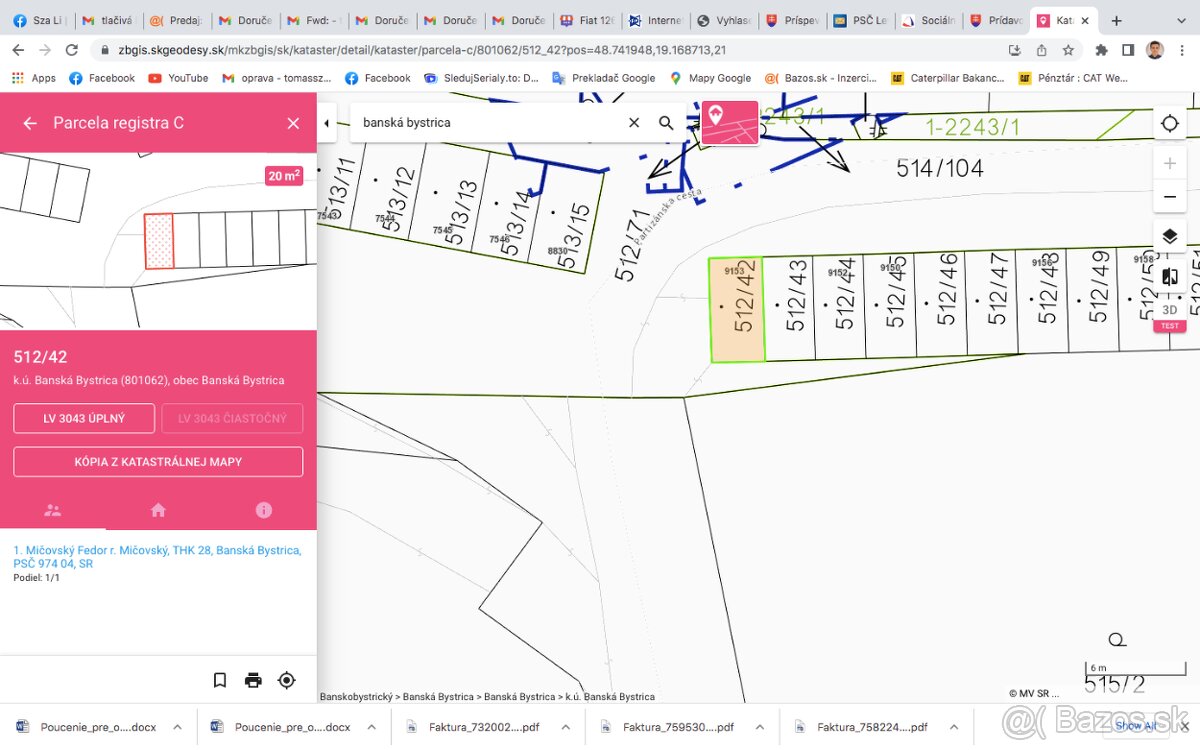This screenshot has width=1200, height=750.
Task: Switch to the info tab
Action: tap(264, 510)
